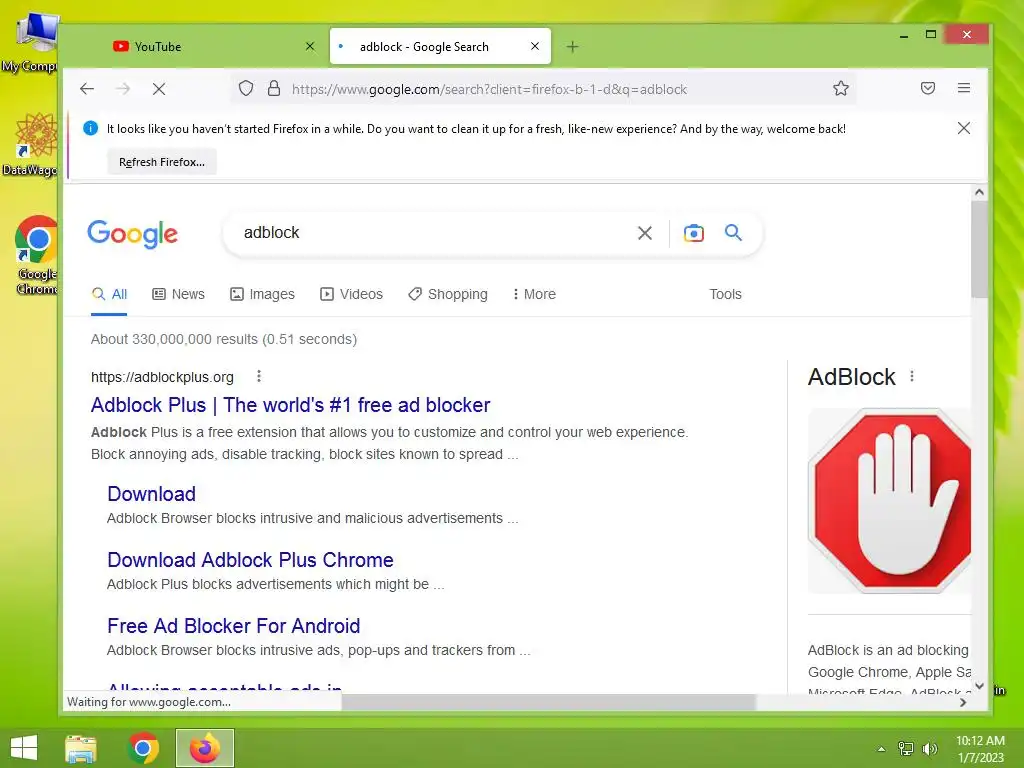1024x768 pixels.
Task: Switch to Images results
Action: click(263, 294)
